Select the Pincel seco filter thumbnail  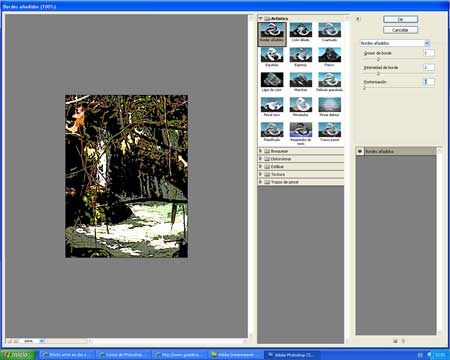tap(272, 107)
